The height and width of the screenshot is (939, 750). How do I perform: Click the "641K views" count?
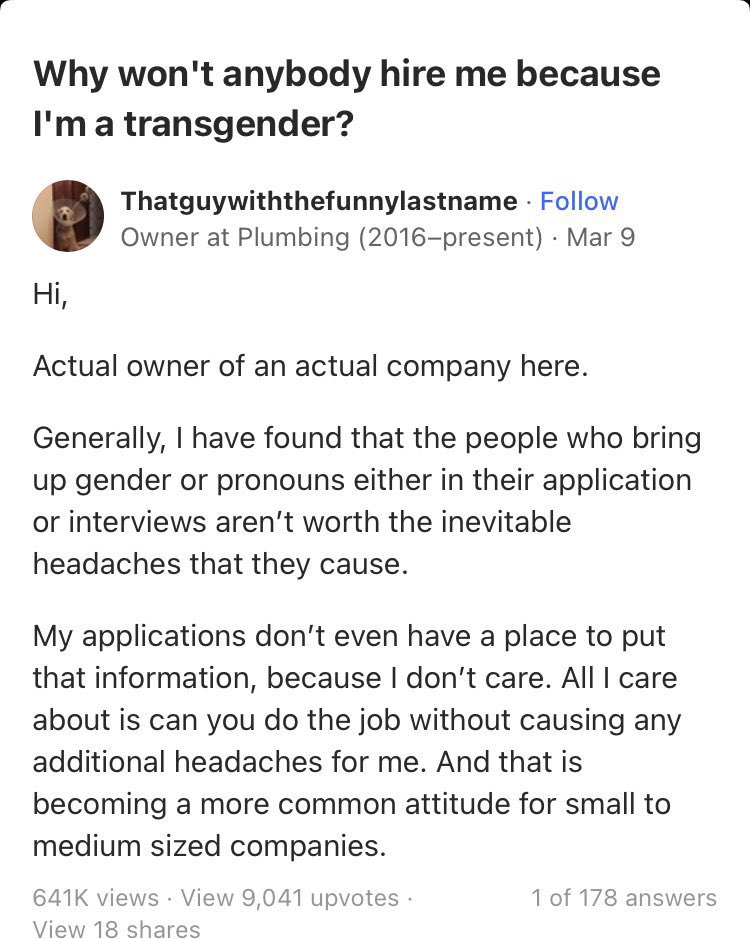click(x=96, y=898)
